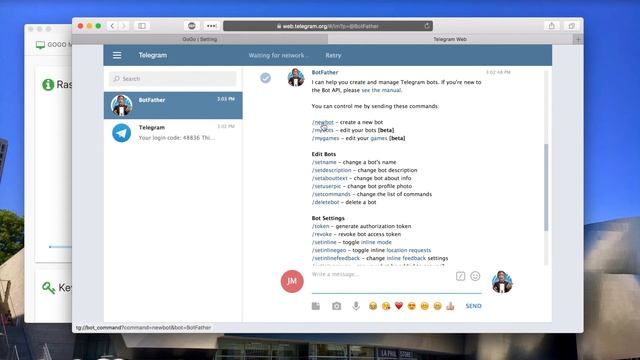
Task: Click the /deletebot command link
Action: (325, 202)
